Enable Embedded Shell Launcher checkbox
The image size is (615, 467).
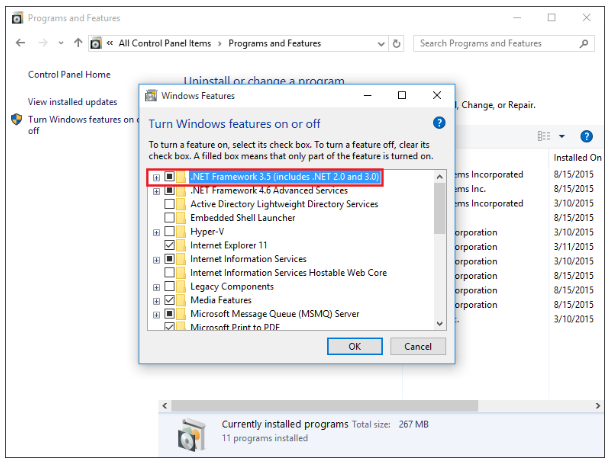tap(169, 218)
